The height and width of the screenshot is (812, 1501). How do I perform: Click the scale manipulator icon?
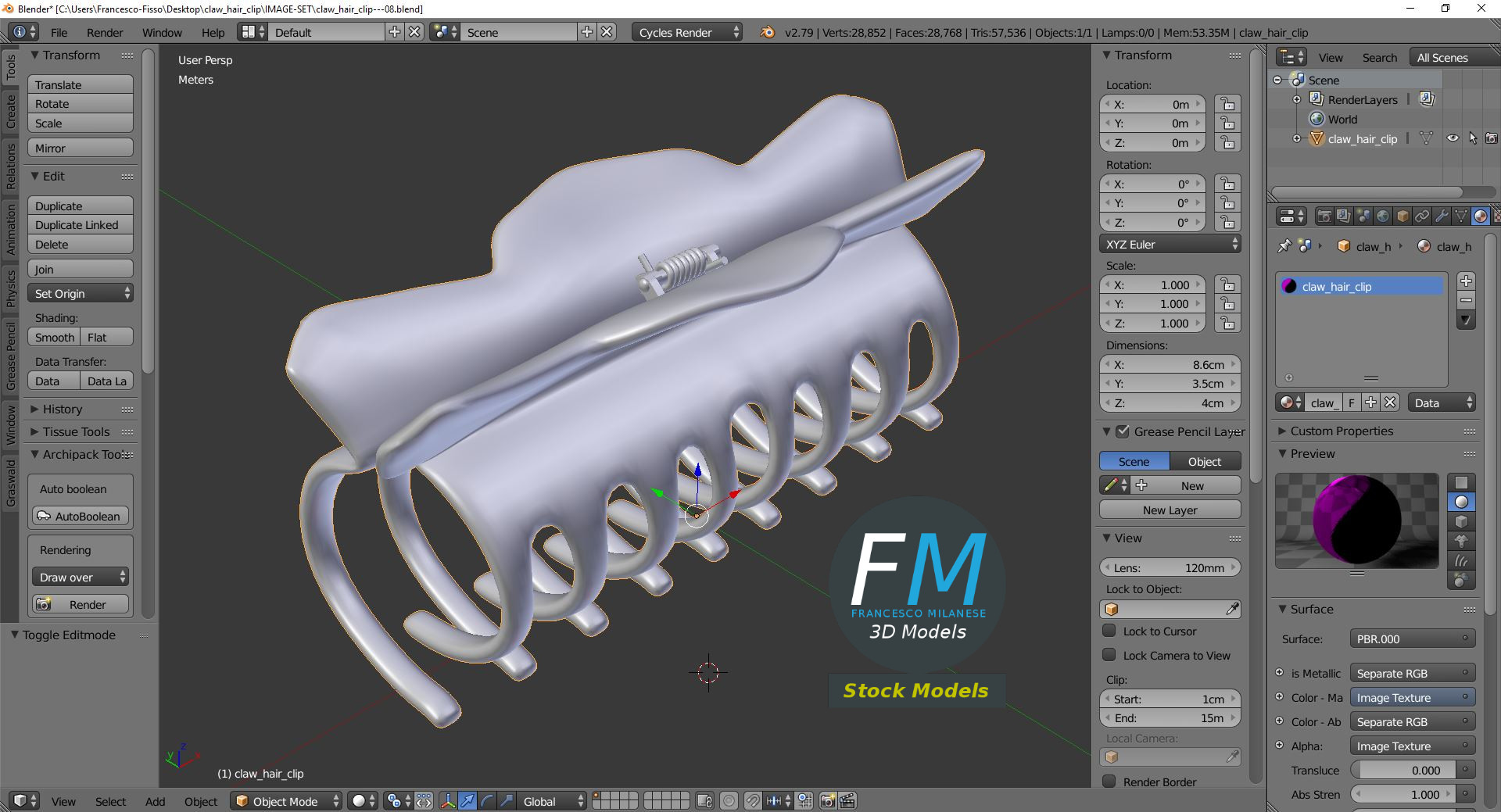pos(507,801)
